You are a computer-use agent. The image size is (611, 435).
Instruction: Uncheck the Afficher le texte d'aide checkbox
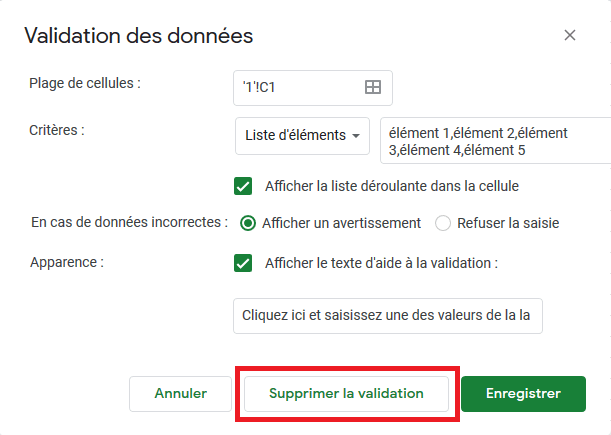243,263
